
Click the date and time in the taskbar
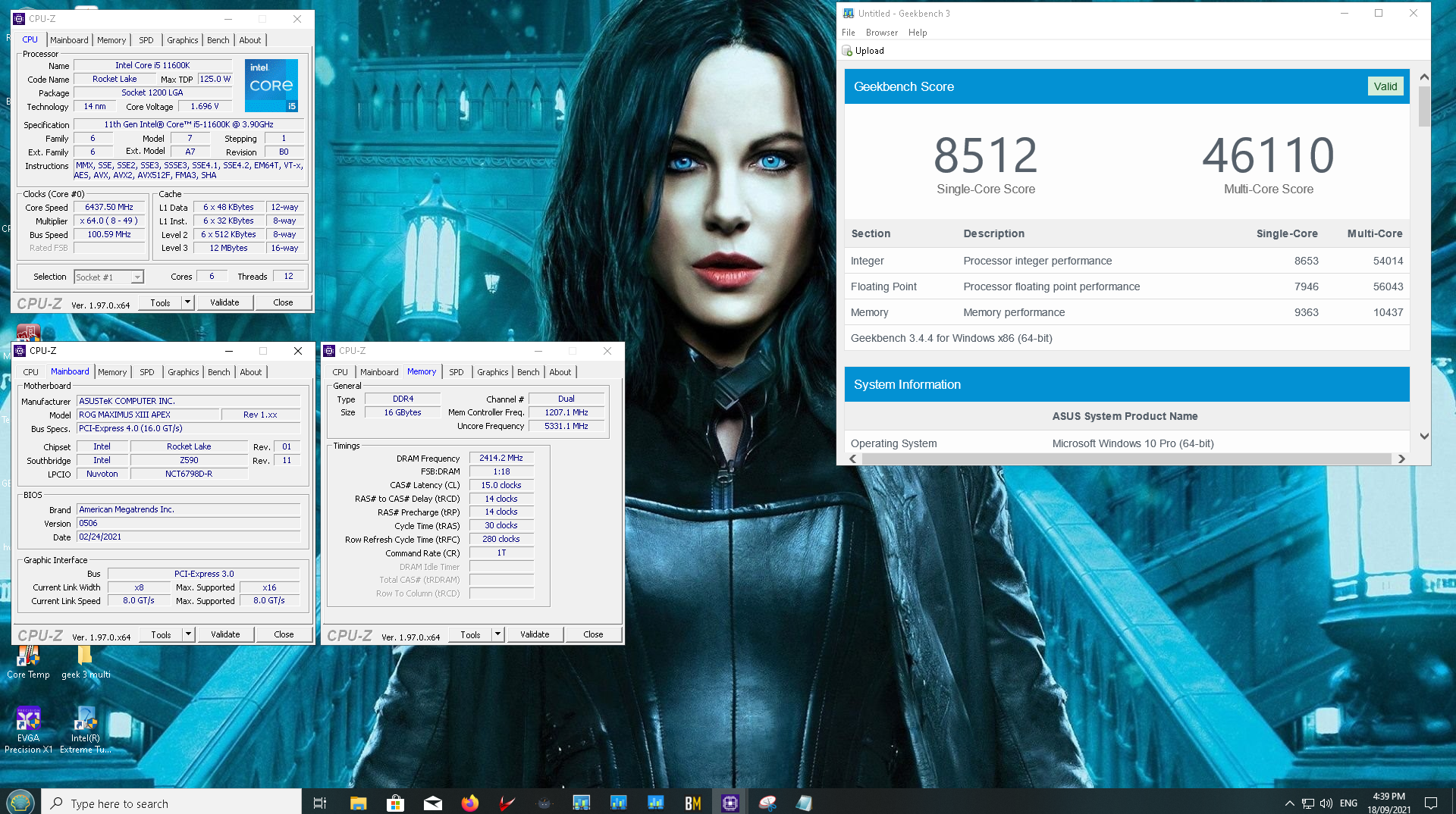(1389, 803)
